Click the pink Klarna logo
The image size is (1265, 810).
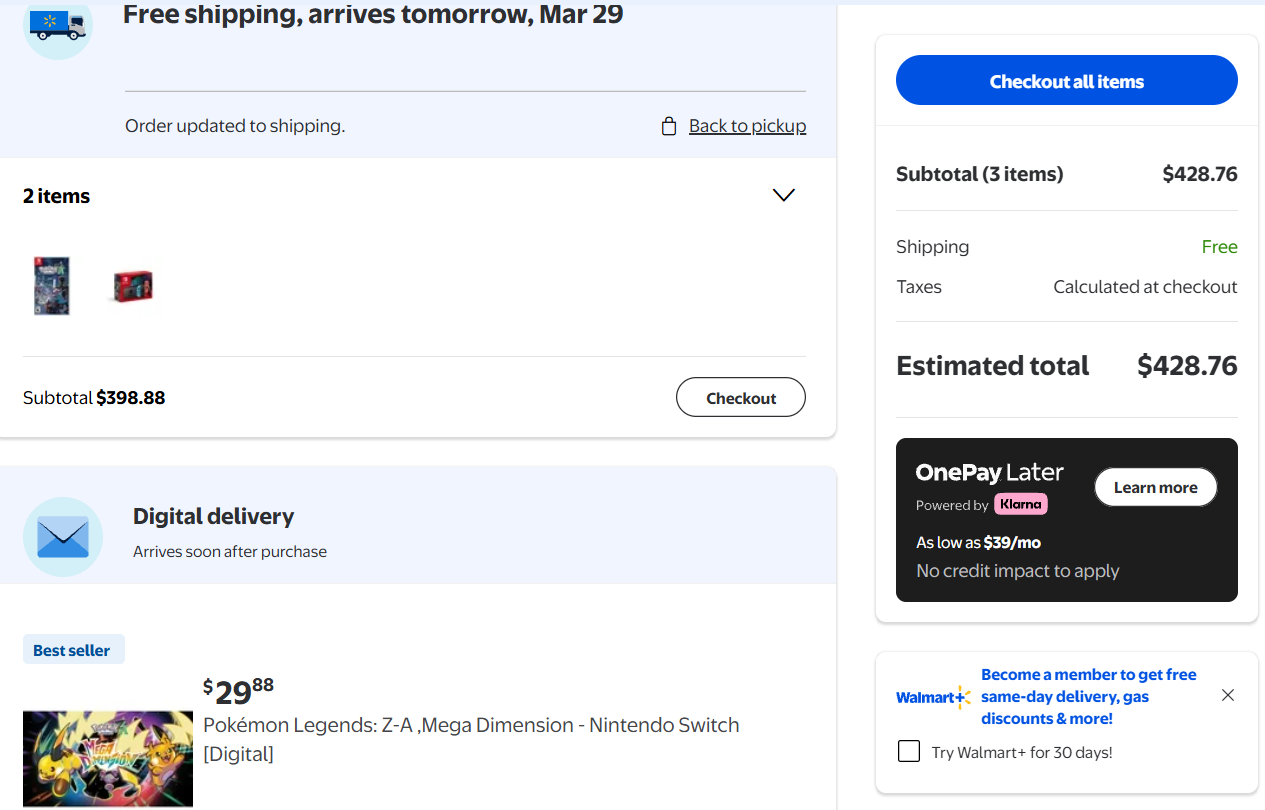click(1020, 504)
